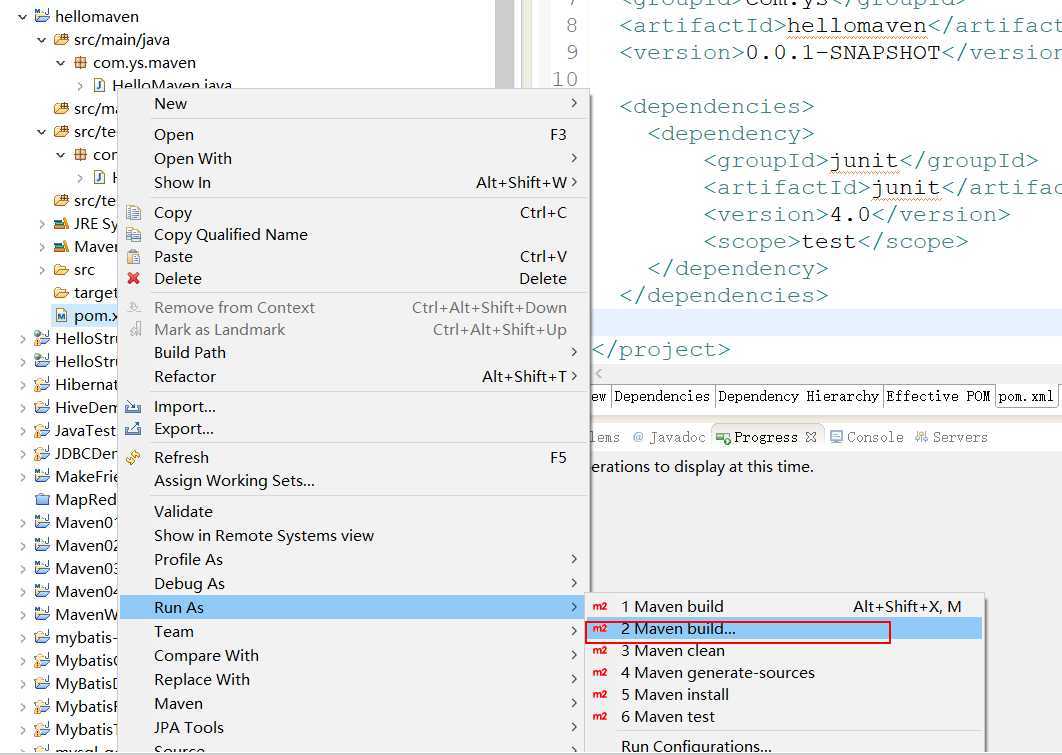This screenshot has width=1062, height=755.
Task: Click the JRE System Library icon
Action: [61, 223]
